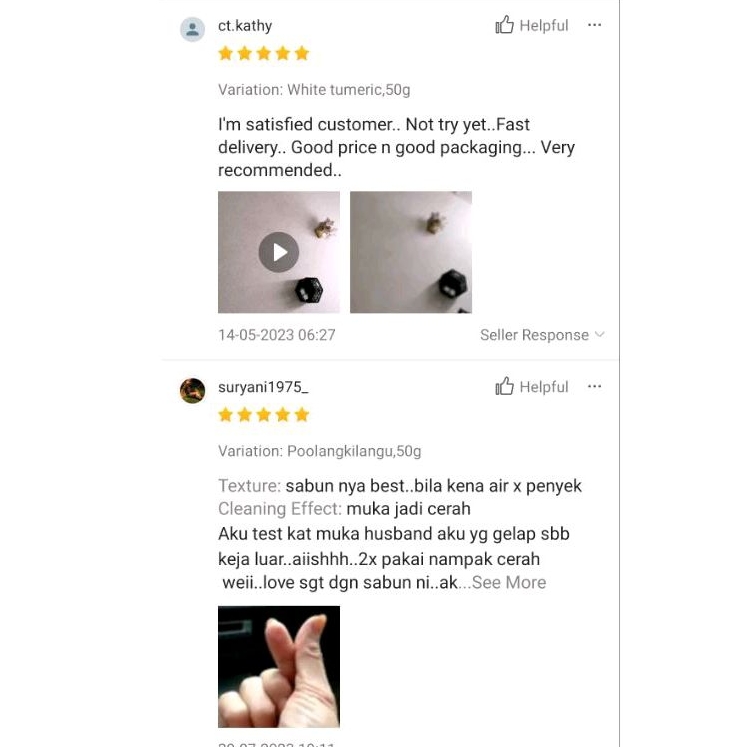Expand review text with See More
747x747 pixels.
tap(509, 582)
